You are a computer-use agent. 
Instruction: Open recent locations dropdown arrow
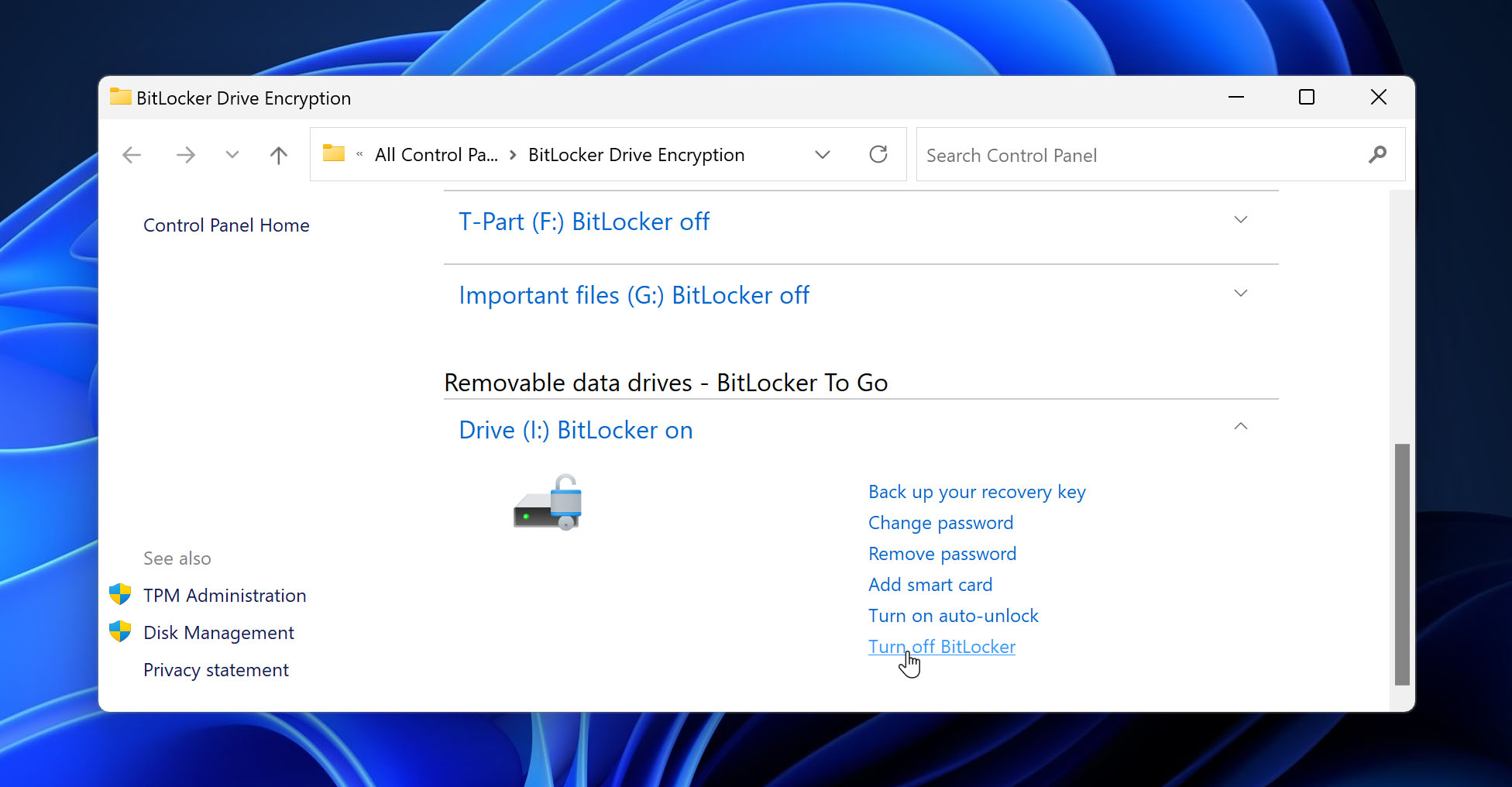tap(232, 155)
